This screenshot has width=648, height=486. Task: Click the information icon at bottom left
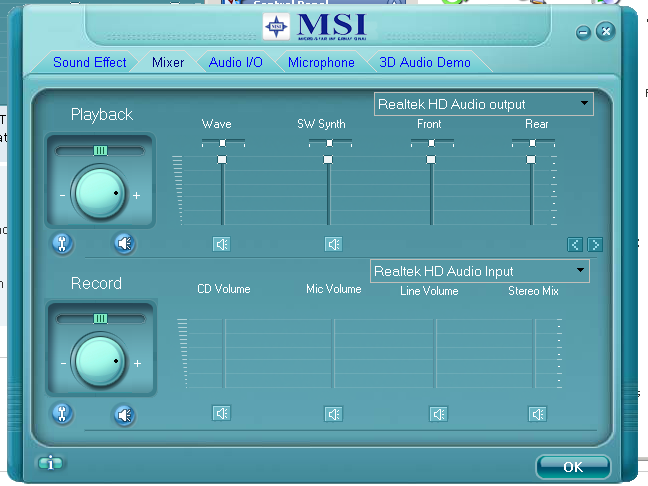tap(50, 463)
